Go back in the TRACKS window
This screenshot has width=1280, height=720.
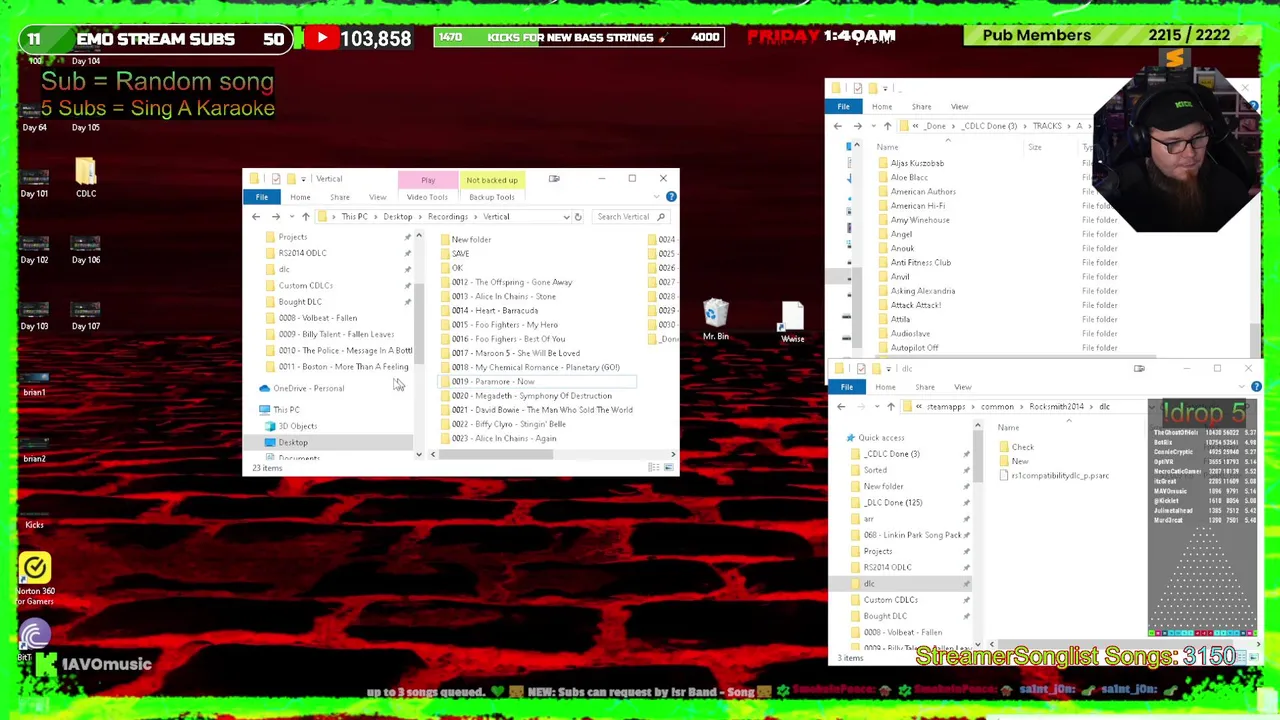point(838,126)
